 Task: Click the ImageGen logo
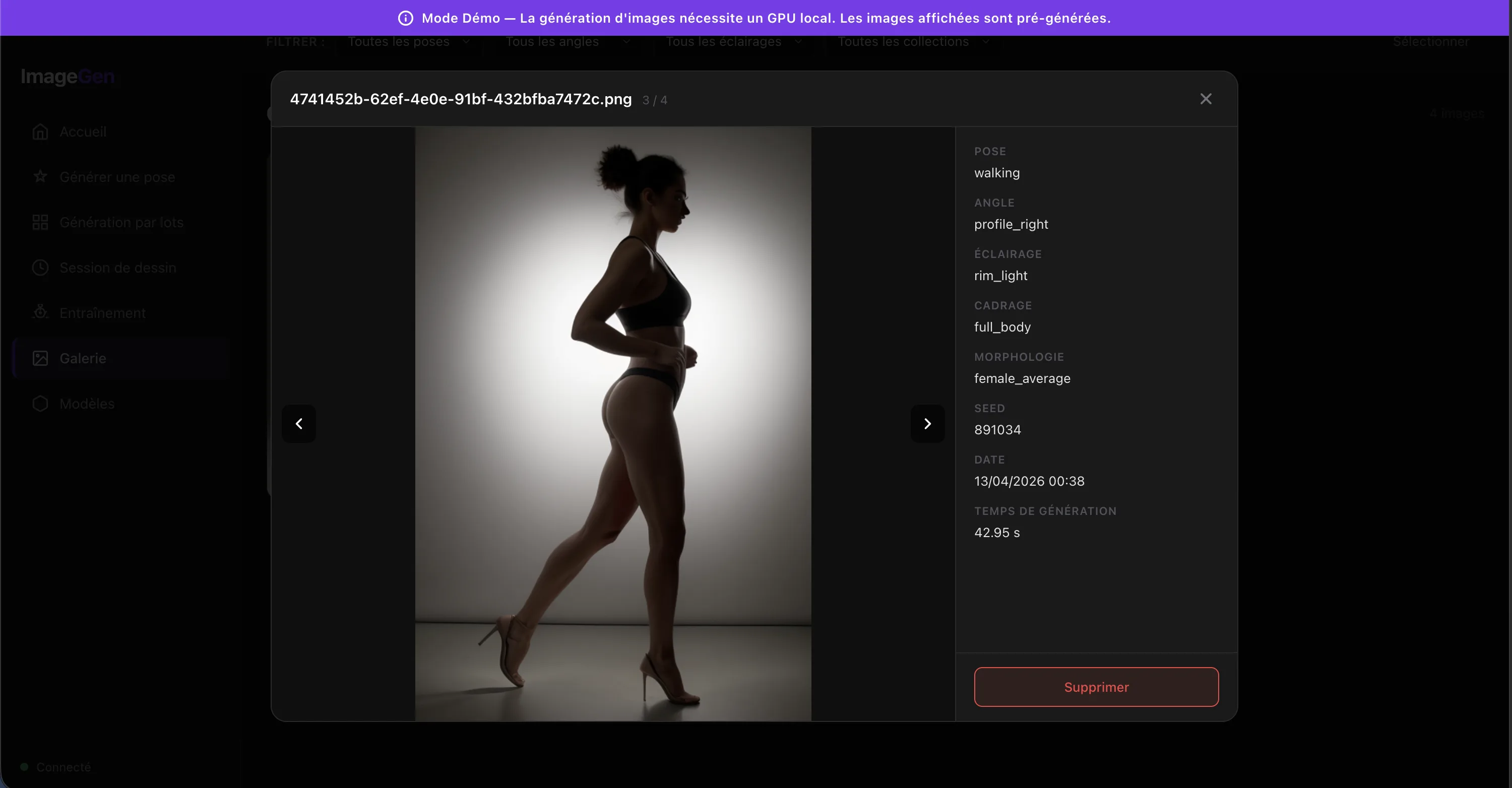(x=68, y=76)
